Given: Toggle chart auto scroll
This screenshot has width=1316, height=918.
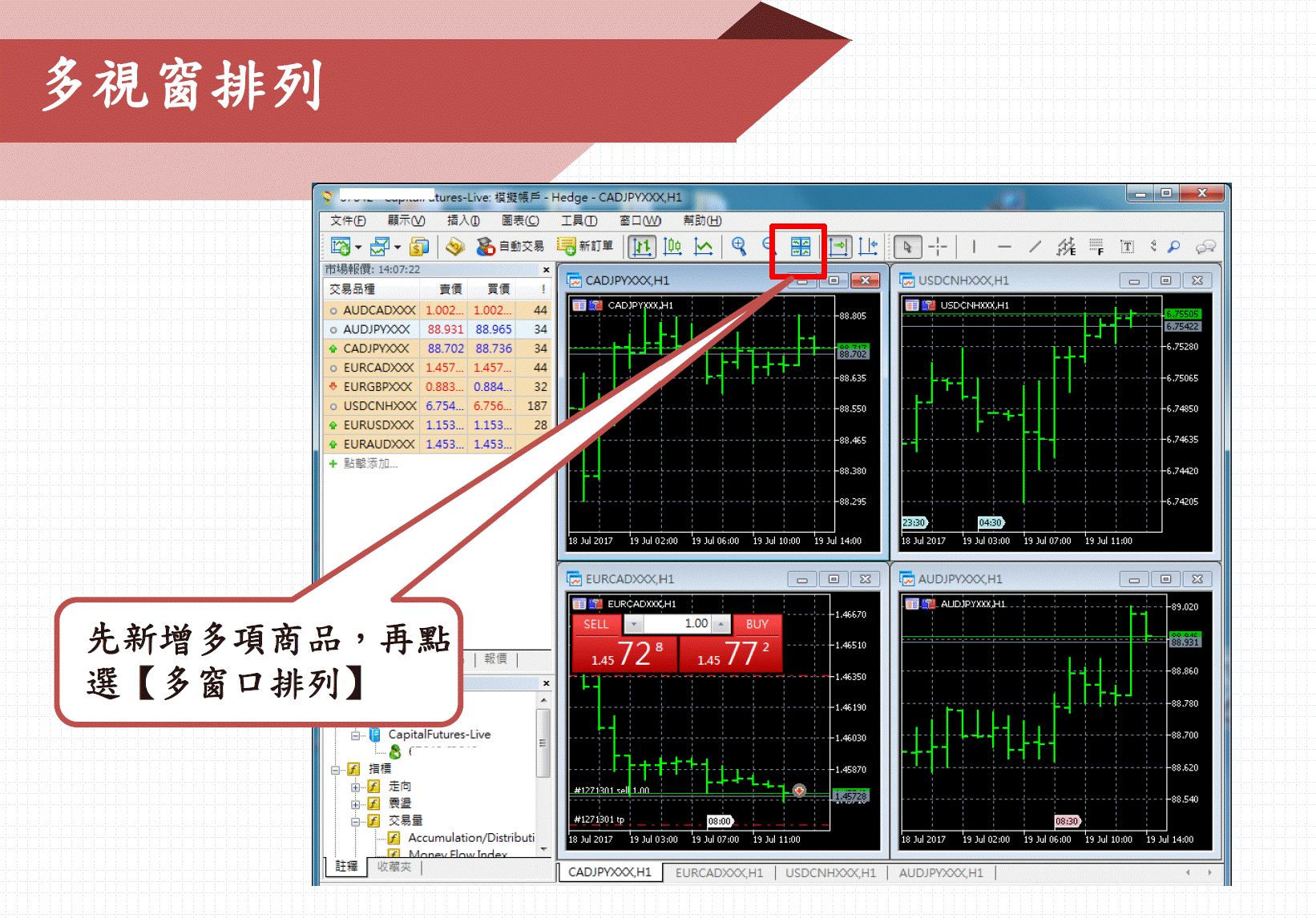Looking at the screenshot, I should click(x=838, y=247).
